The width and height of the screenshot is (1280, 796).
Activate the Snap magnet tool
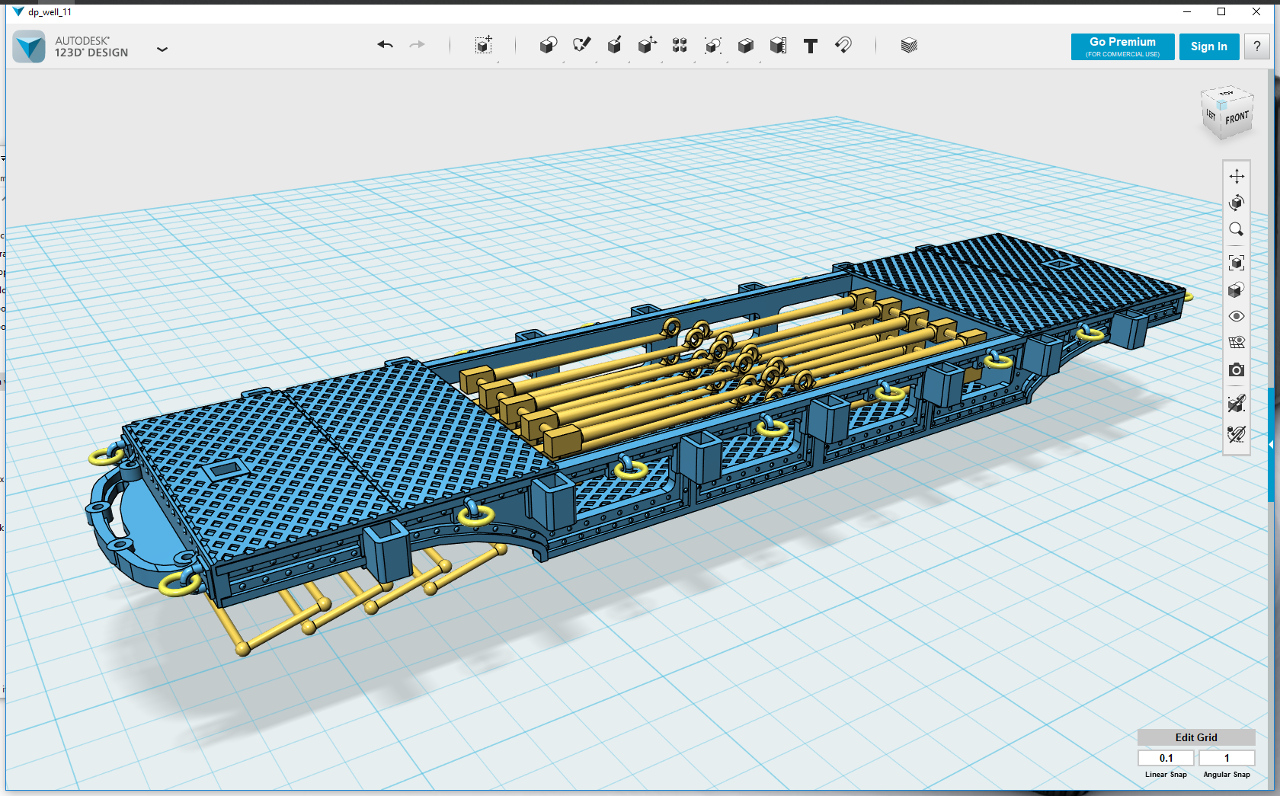pyautogui.click(x=843, y=45)
